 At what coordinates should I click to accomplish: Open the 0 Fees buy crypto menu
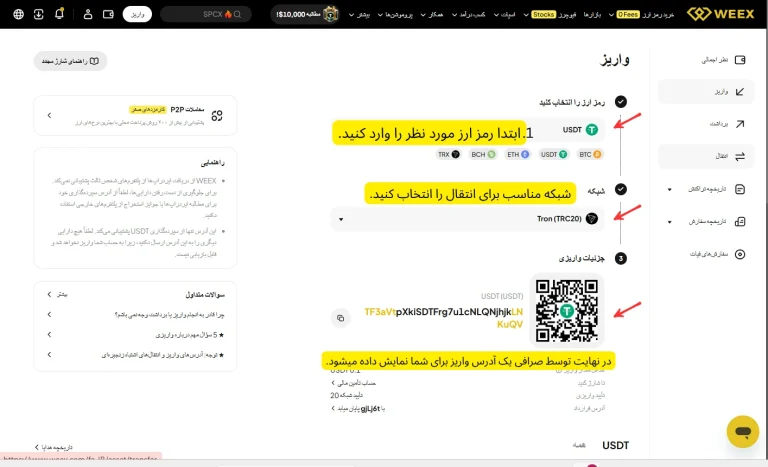click(642, 15)
